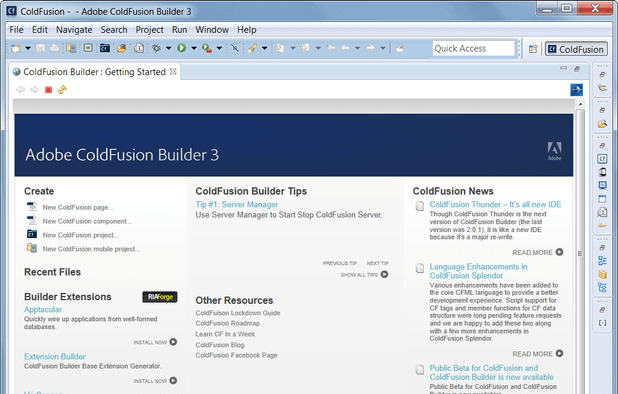618x394 pixels.
Task: Open ColdFusion Thunder news article link
Action: [495, 204]
